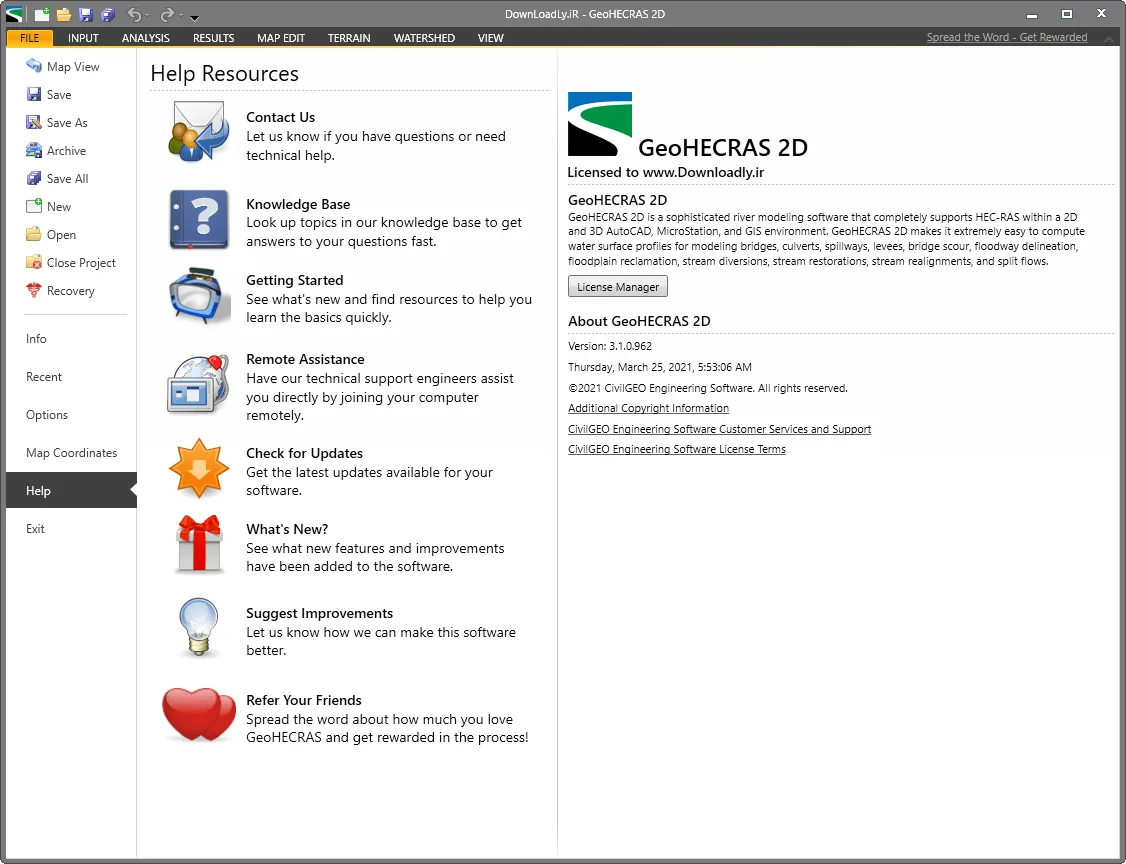
Task: Open the Options page
Action: pyautogui.click(x=47, y=415)
